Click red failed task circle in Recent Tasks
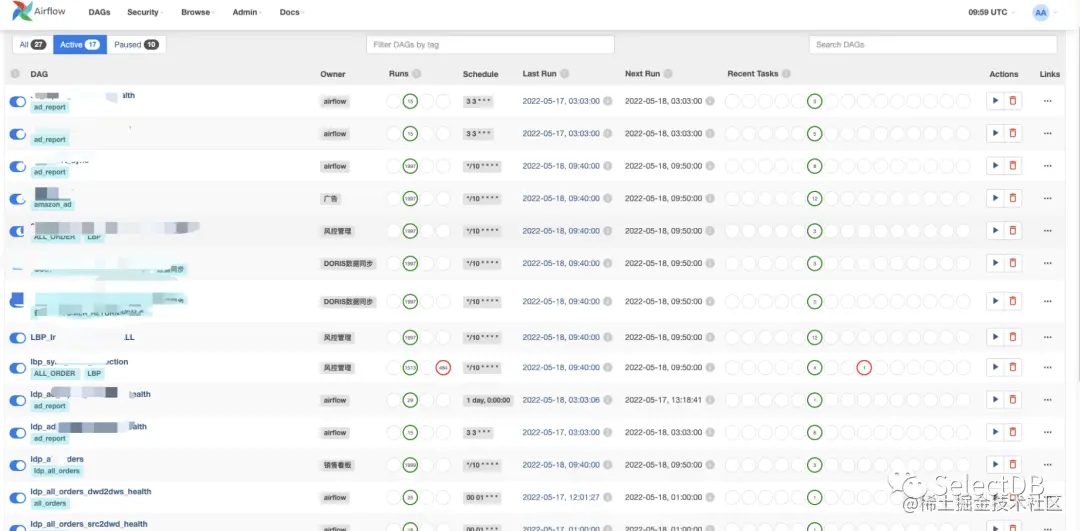Viewport: 1080px width, 531px height. coord(864,368)
